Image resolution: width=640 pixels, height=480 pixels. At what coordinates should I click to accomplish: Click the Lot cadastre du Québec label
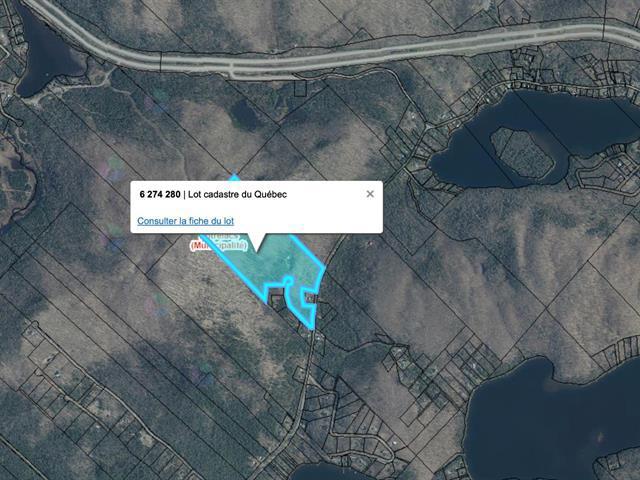(x=238, y=194)
